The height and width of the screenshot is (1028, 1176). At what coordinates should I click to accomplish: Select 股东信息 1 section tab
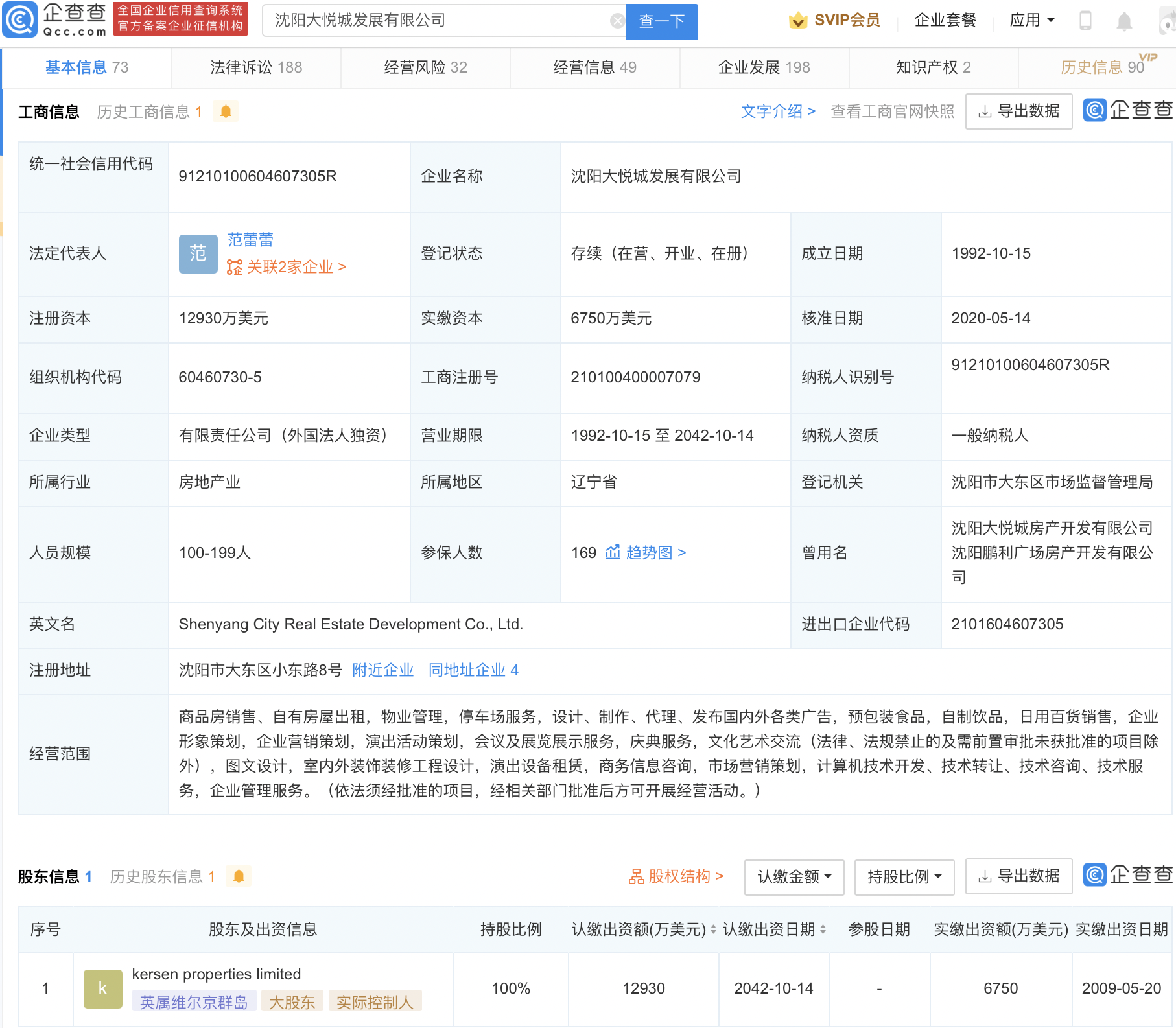point(54,877)
